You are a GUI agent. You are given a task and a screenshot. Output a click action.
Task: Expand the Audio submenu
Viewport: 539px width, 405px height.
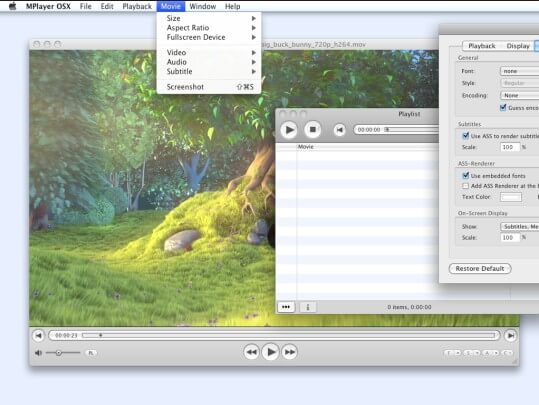(x=209, y=62)
